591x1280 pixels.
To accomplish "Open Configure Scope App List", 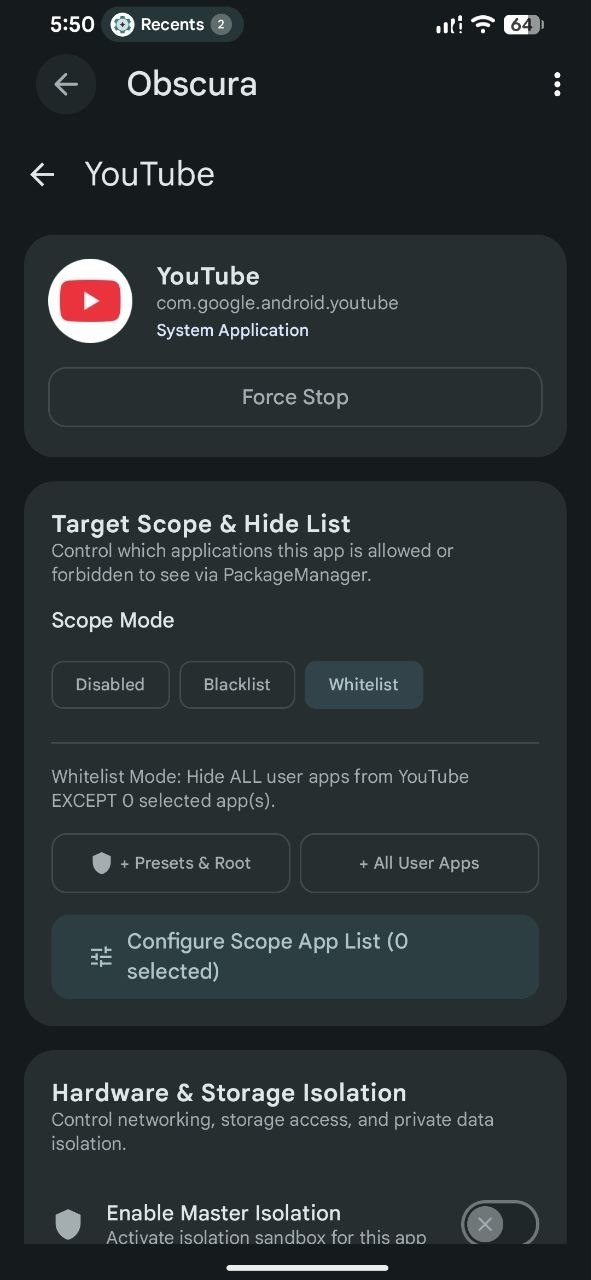I will click(295, 956).
